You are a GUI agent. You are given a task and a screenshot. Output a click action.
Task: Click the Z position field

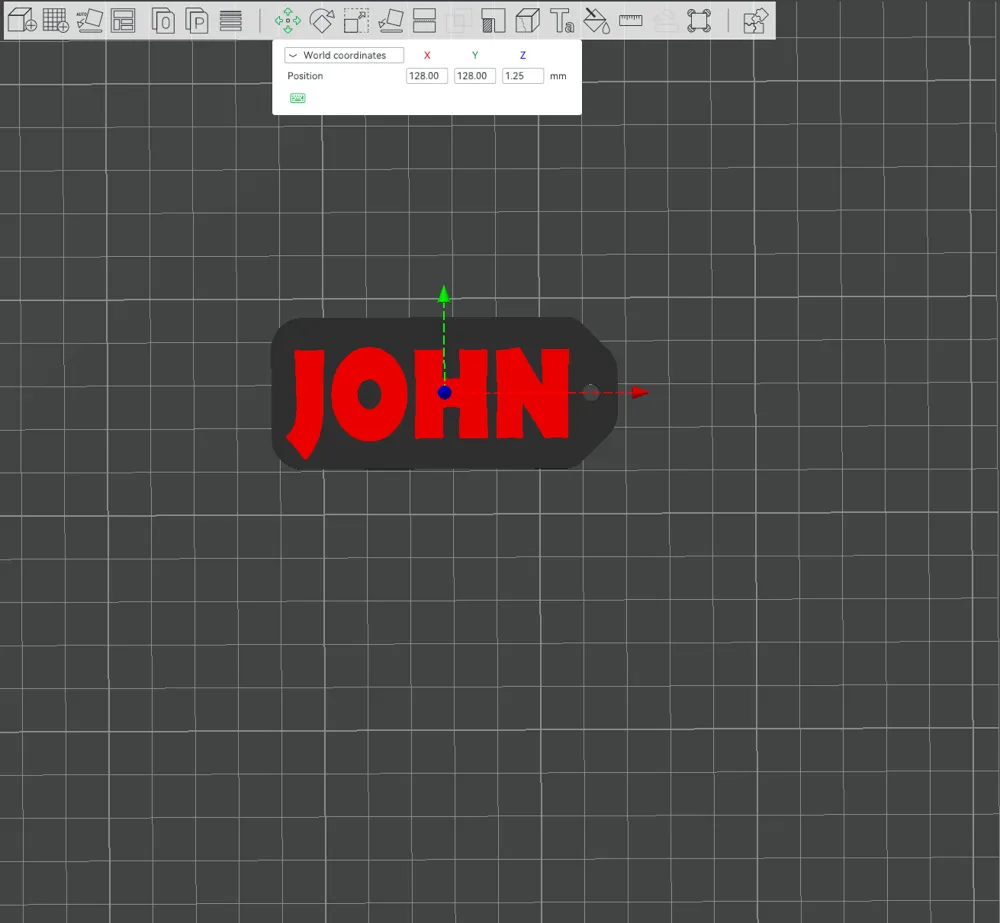(x=523, y=76)
